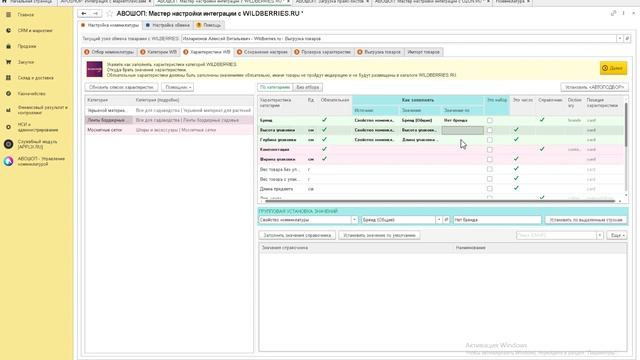
Task: Open CRM и маркетинг sidebar section
Action: pyautogui.click(x=35, y=31)
